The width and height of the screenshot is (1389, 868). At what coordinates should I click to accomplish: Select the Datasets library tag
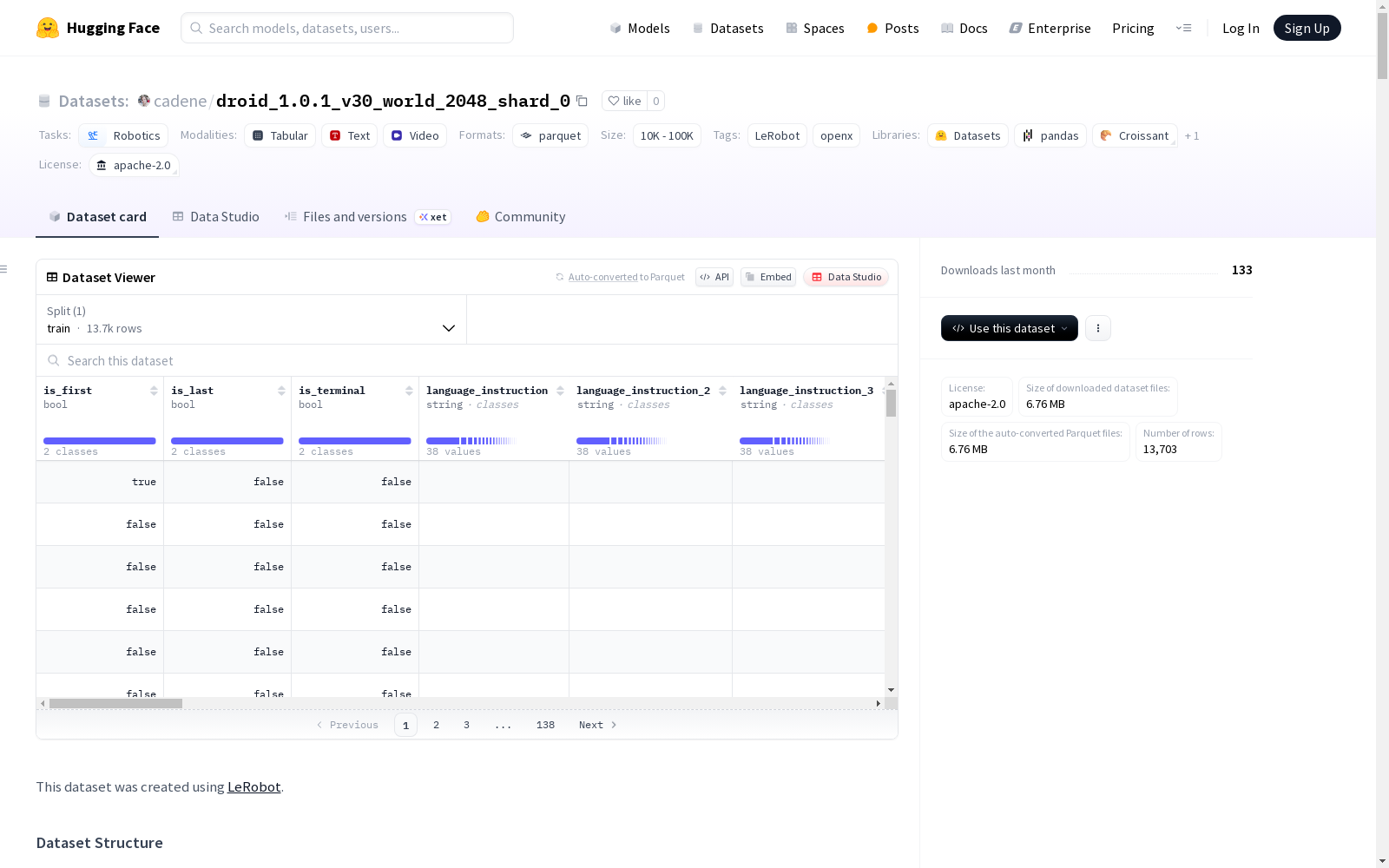coord(968,135)
